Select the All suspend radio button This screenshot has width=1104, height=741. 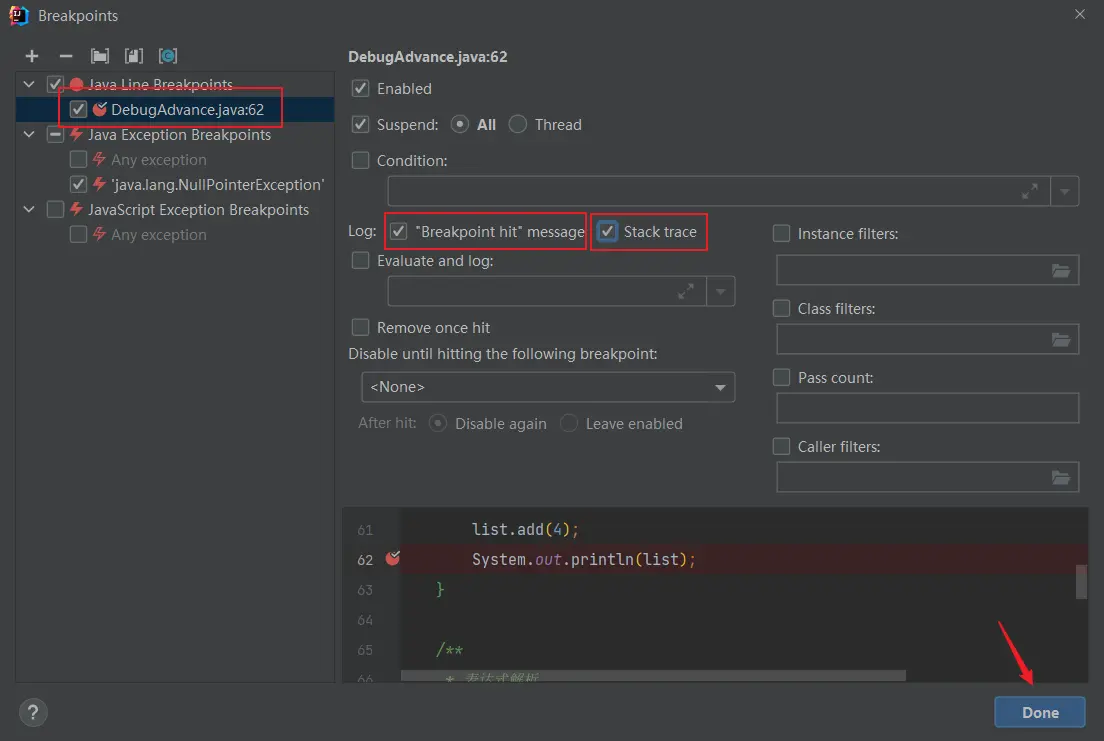460,124
